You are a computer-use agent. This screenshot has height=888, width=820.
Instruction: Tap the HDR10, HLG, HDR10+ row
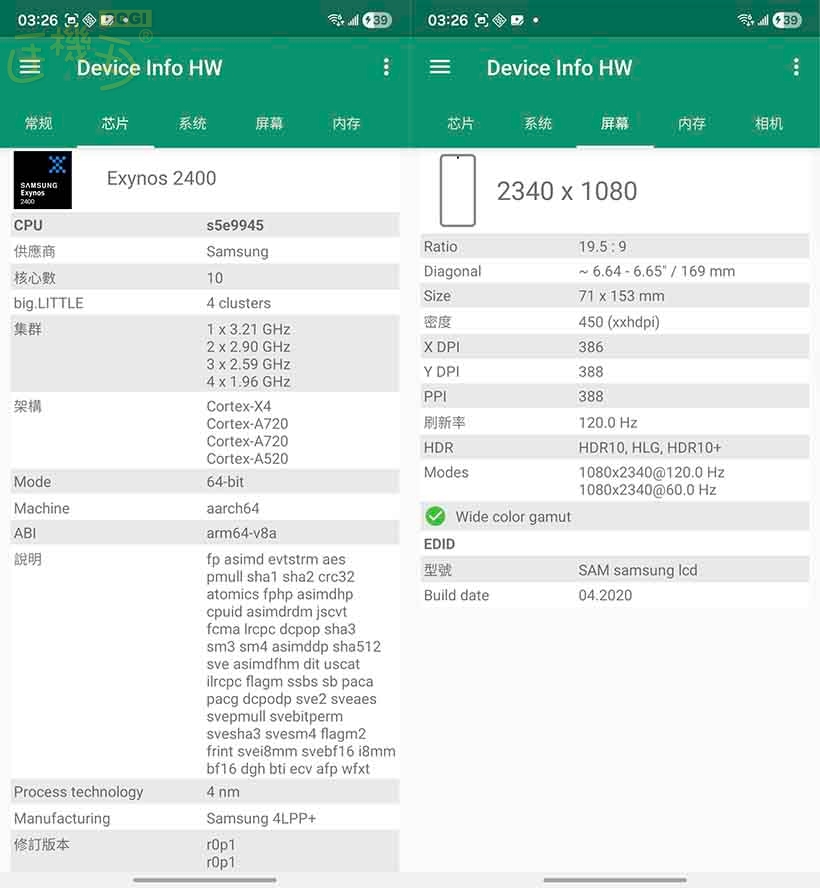tap(614, 447)
